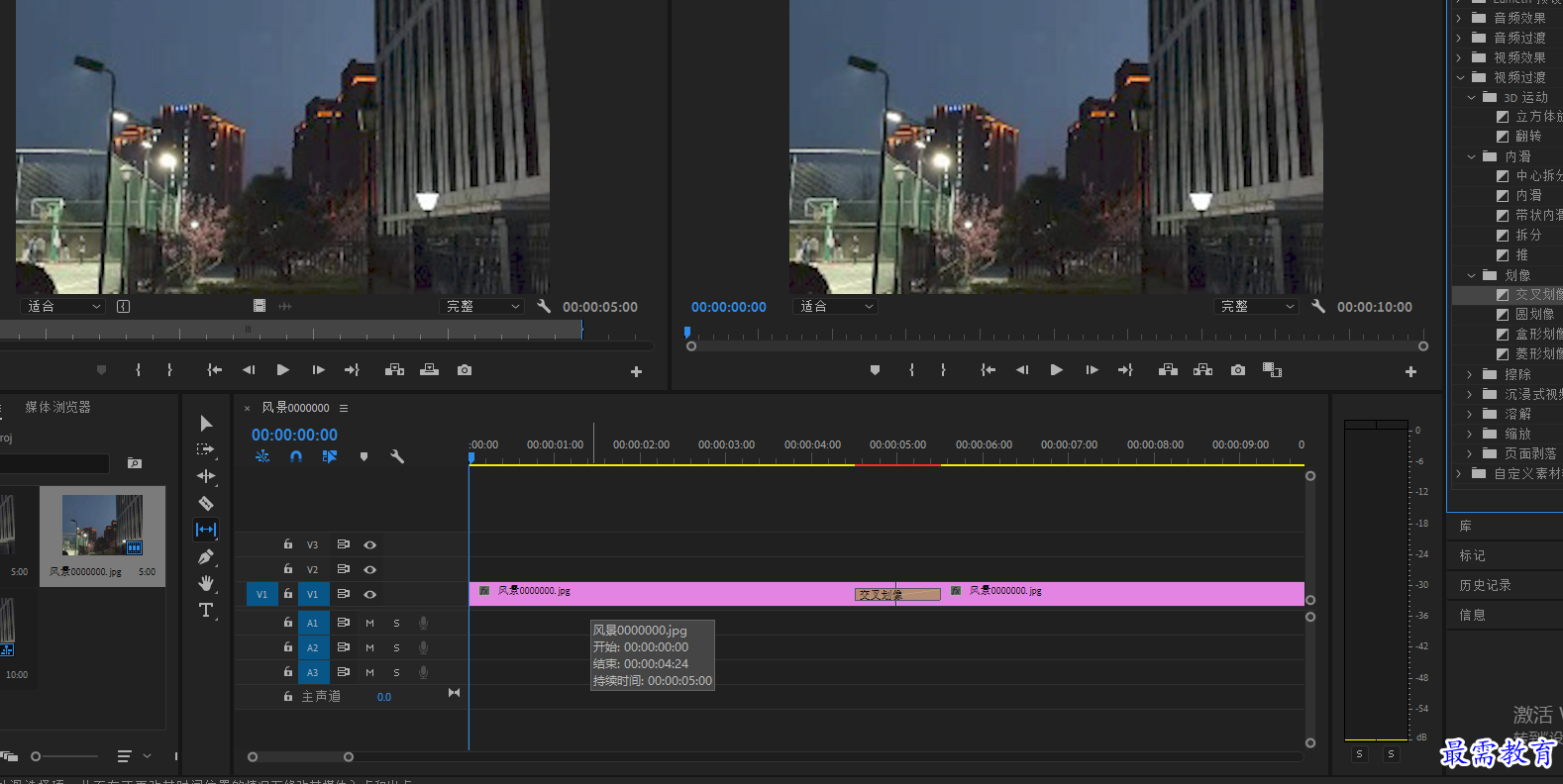This screenshot has width=1563, height=784.
Task: Select the Ripple Edit tool
Action: (206, 476)
